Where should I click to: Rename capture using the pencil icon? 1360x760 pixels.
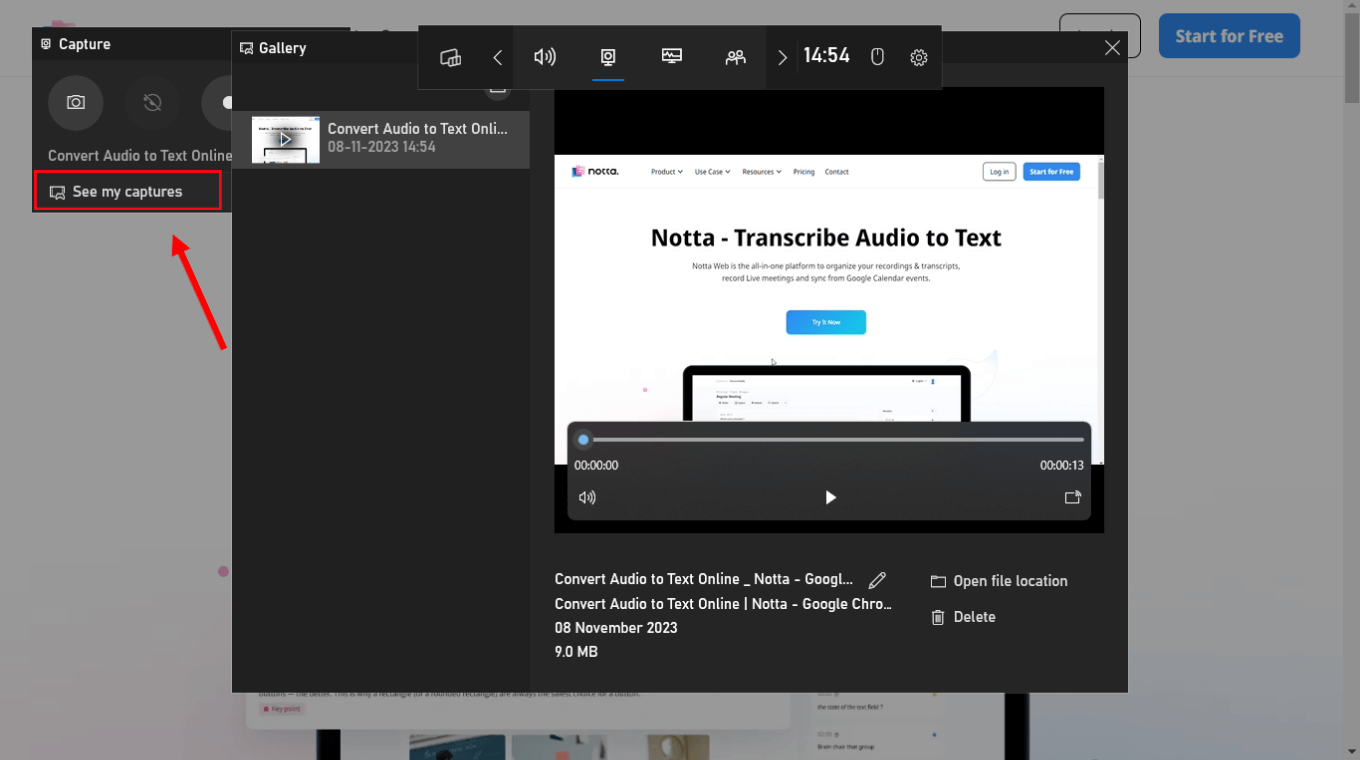coord(877,580)
